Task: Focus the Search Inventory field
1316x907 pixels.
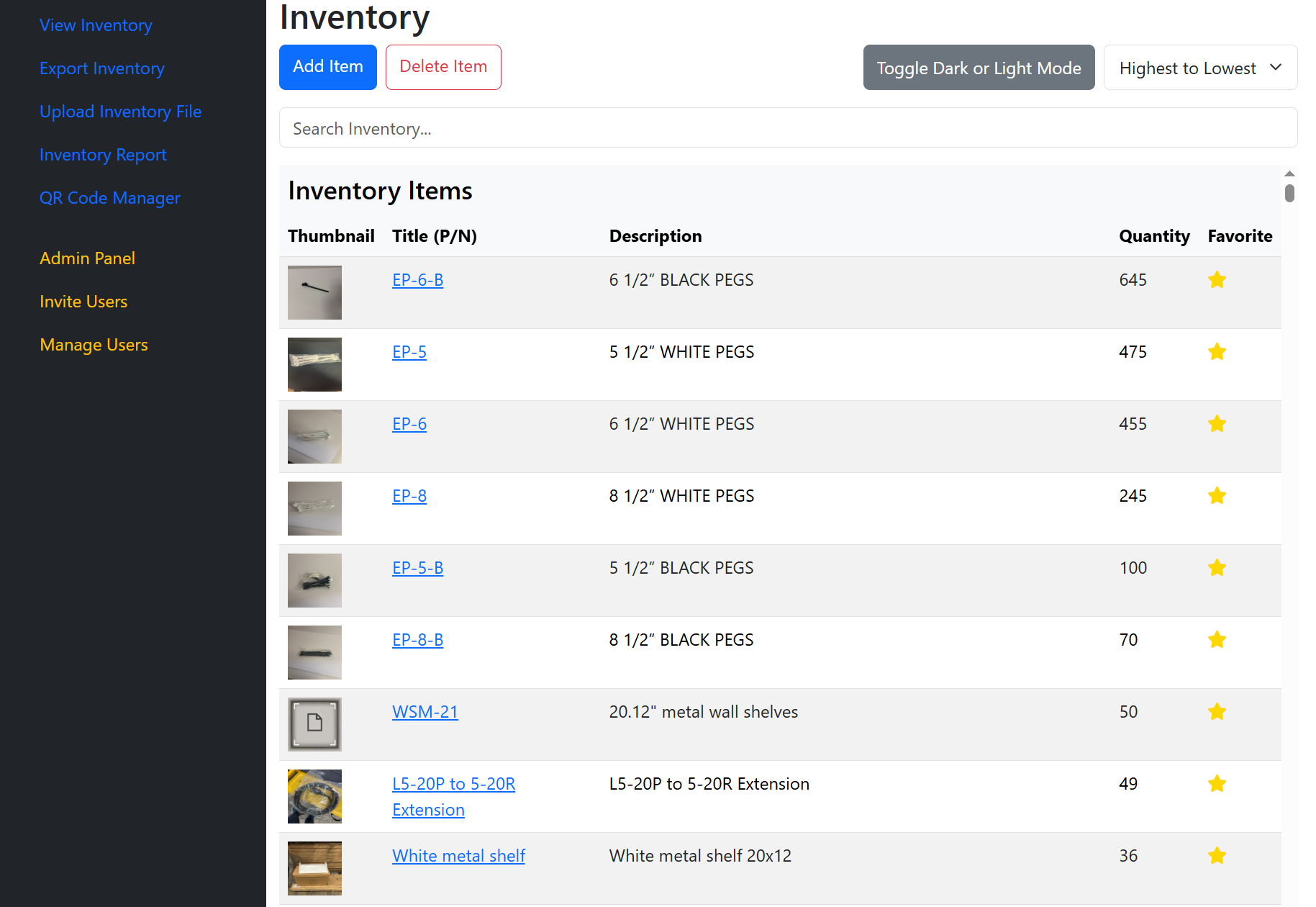Action: coord(788,128)
